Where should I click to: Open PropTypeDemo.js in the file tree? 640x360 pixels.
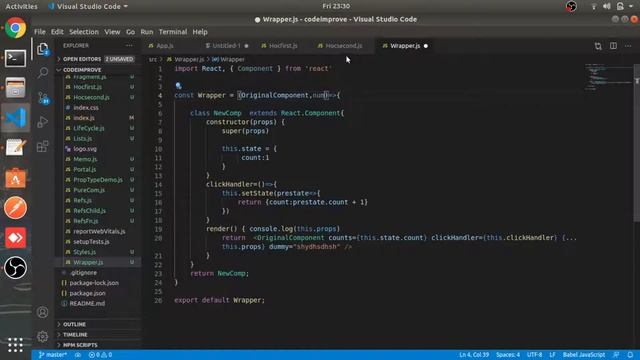(x=98, y=180)
